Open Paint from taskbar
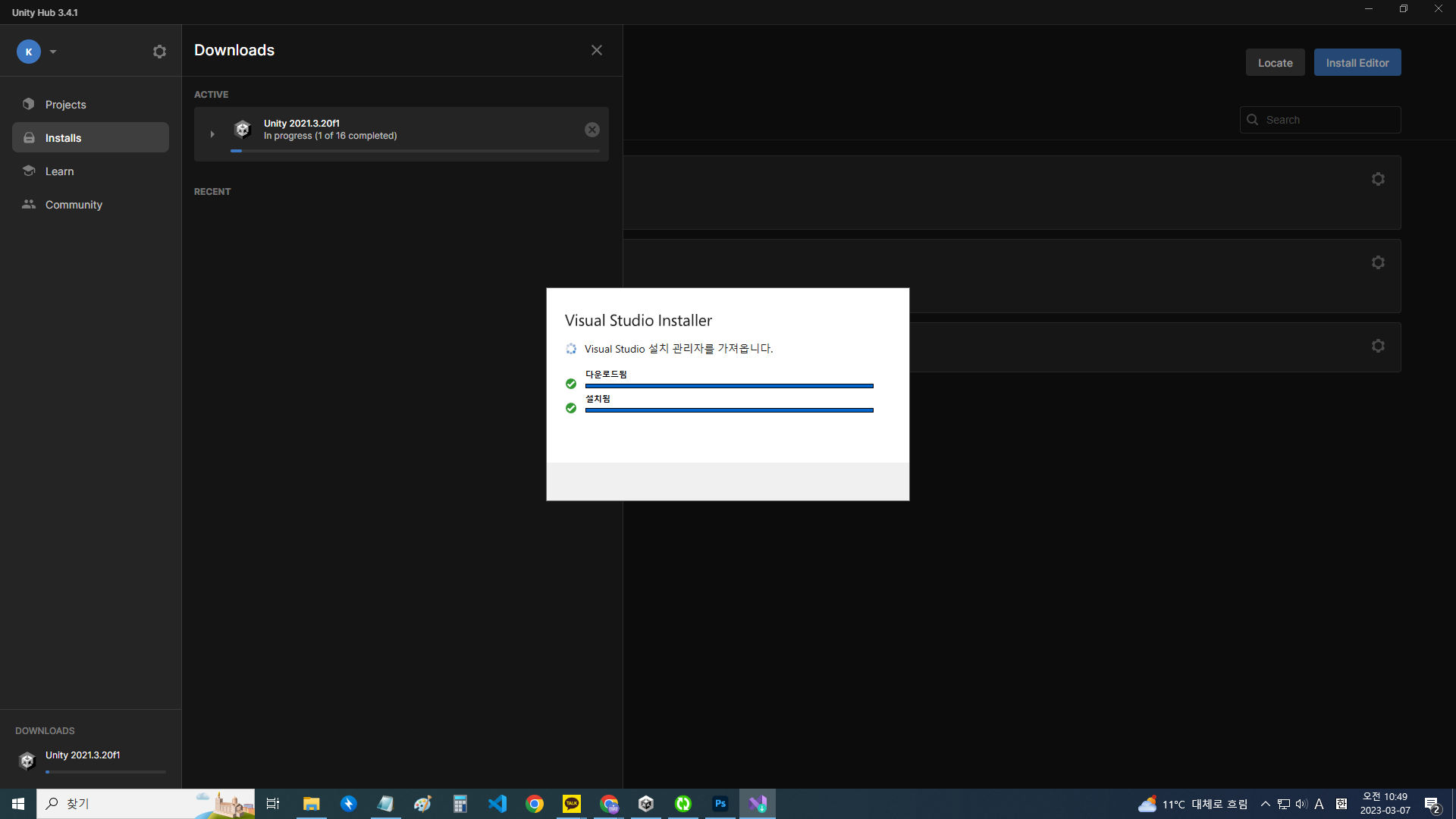 click(422, 804)
